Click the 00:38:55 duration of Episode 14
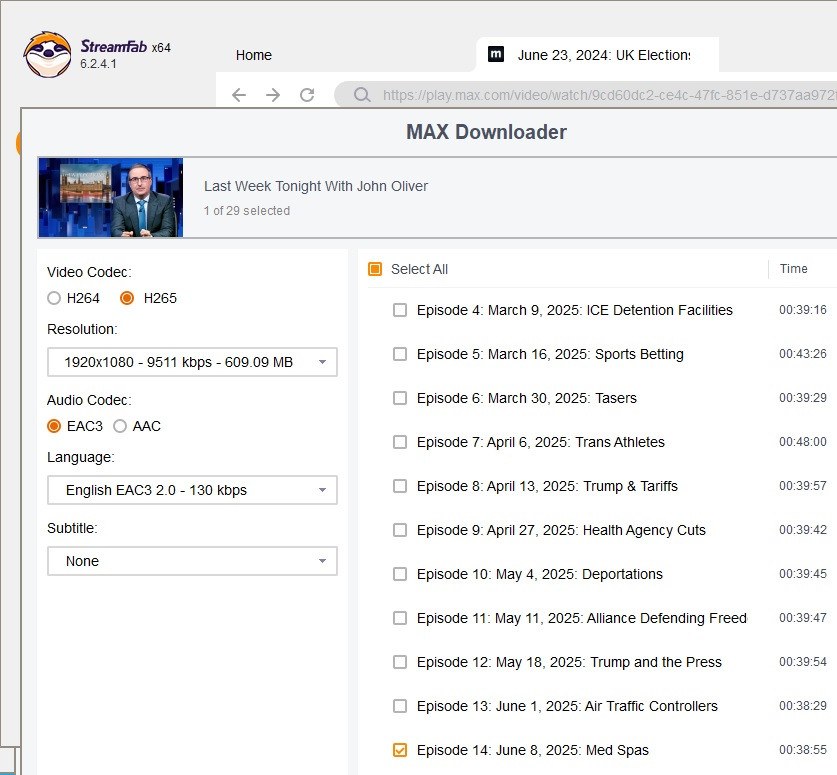This screenshot has width=837, height=775. pyautogui.click(x=803, y=750)
